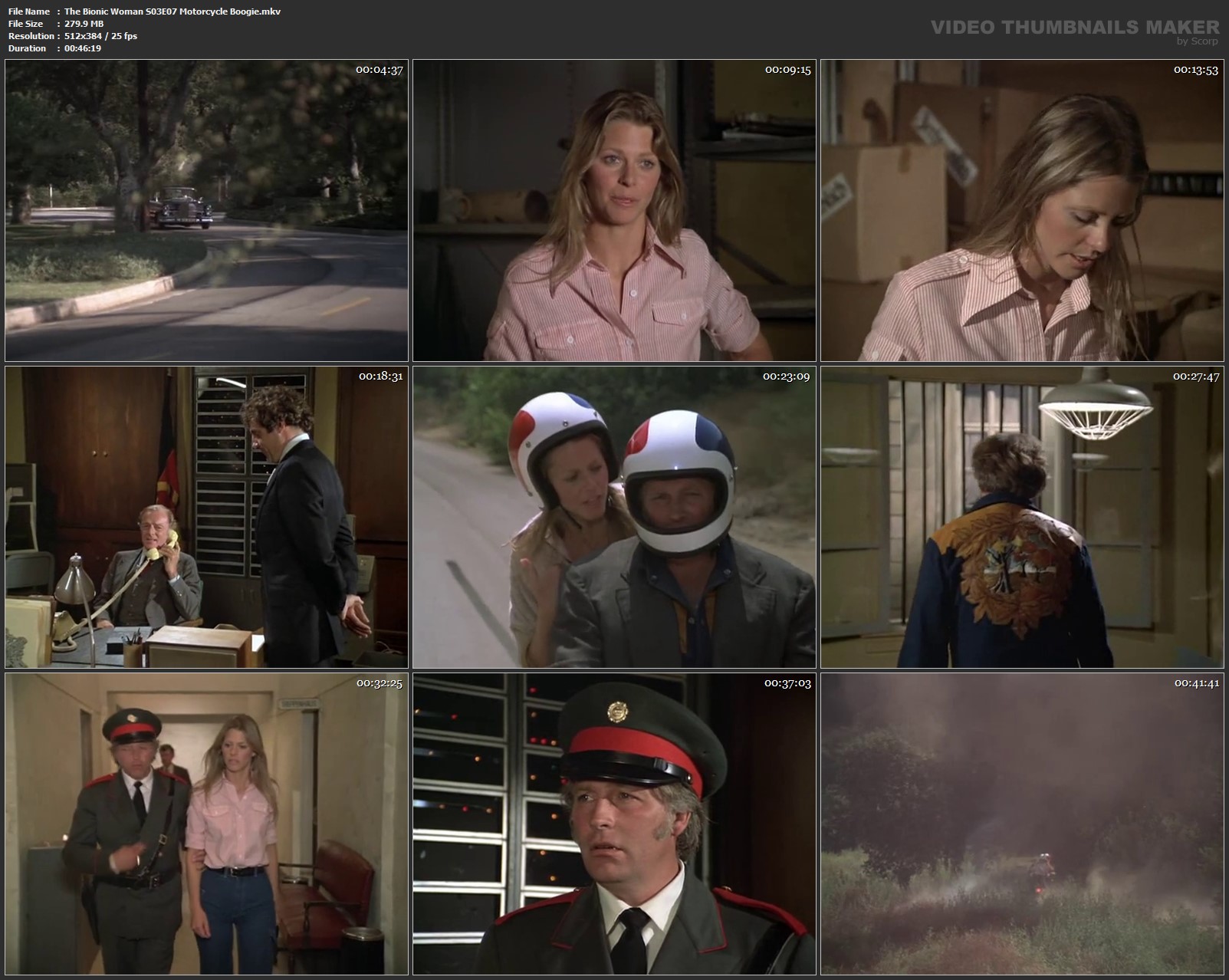Select the thumbnail at 00:41:41

point(1022,824)
